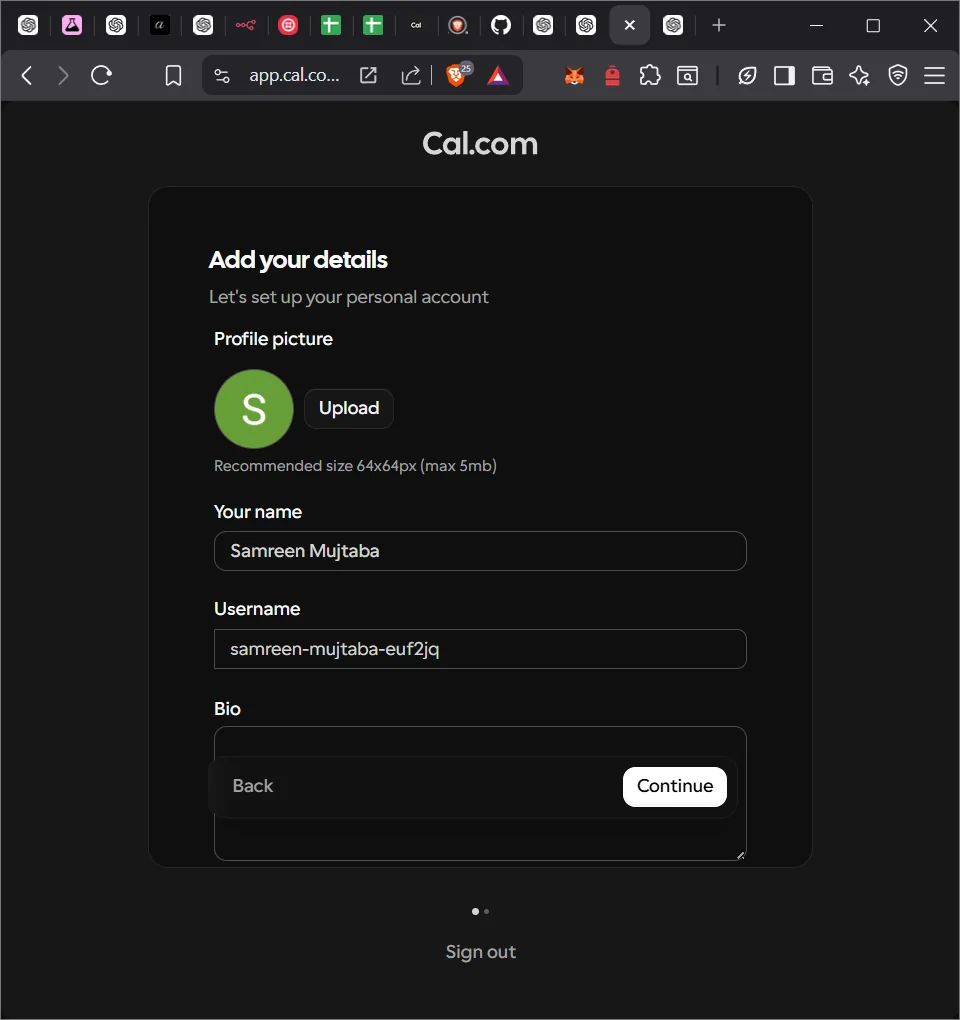
Task: Select the first onboarding step dot
Action: 475,911
